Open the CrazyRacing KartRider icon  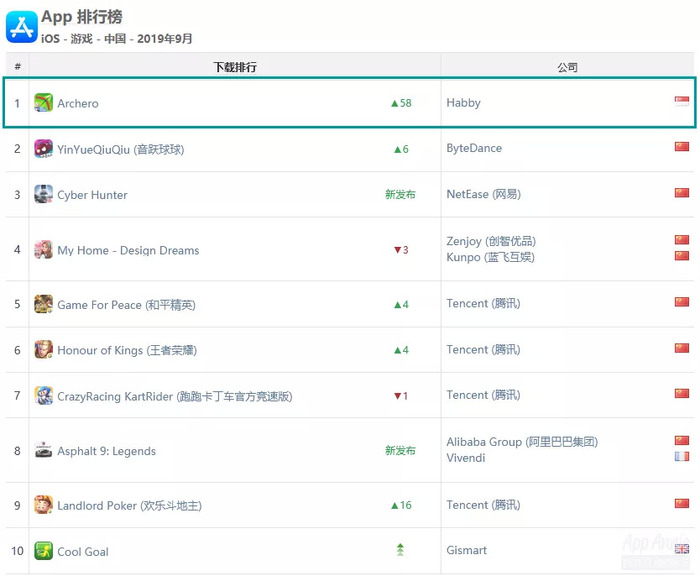[43, 396]
